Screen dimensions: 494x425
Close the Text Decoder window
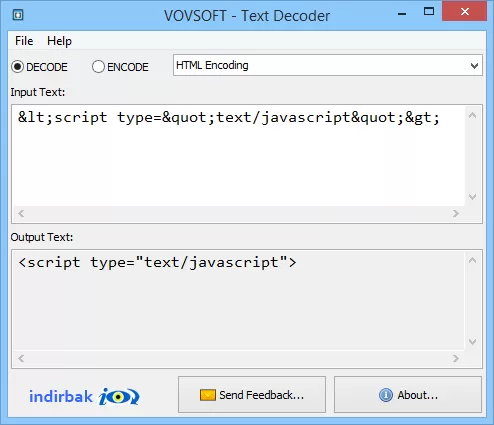click(465, 12)
